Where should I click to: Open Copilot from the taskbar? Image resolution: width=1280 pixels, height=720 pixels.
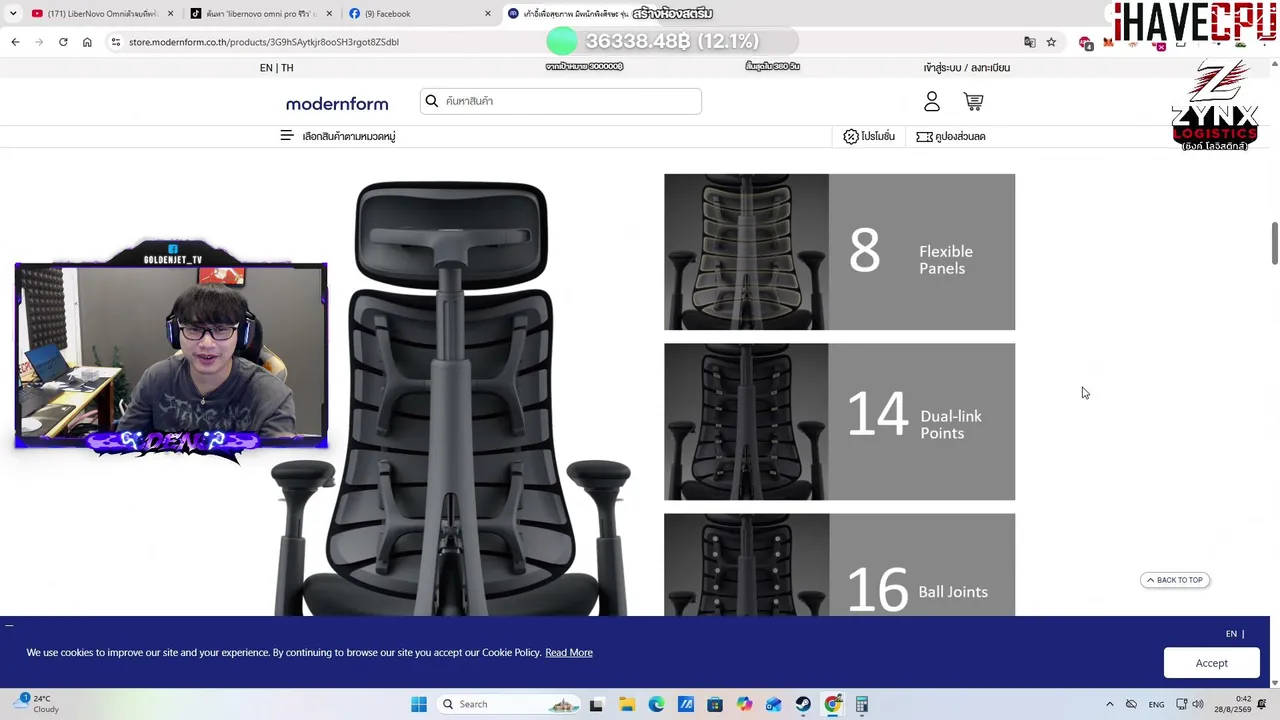[744, 704]
